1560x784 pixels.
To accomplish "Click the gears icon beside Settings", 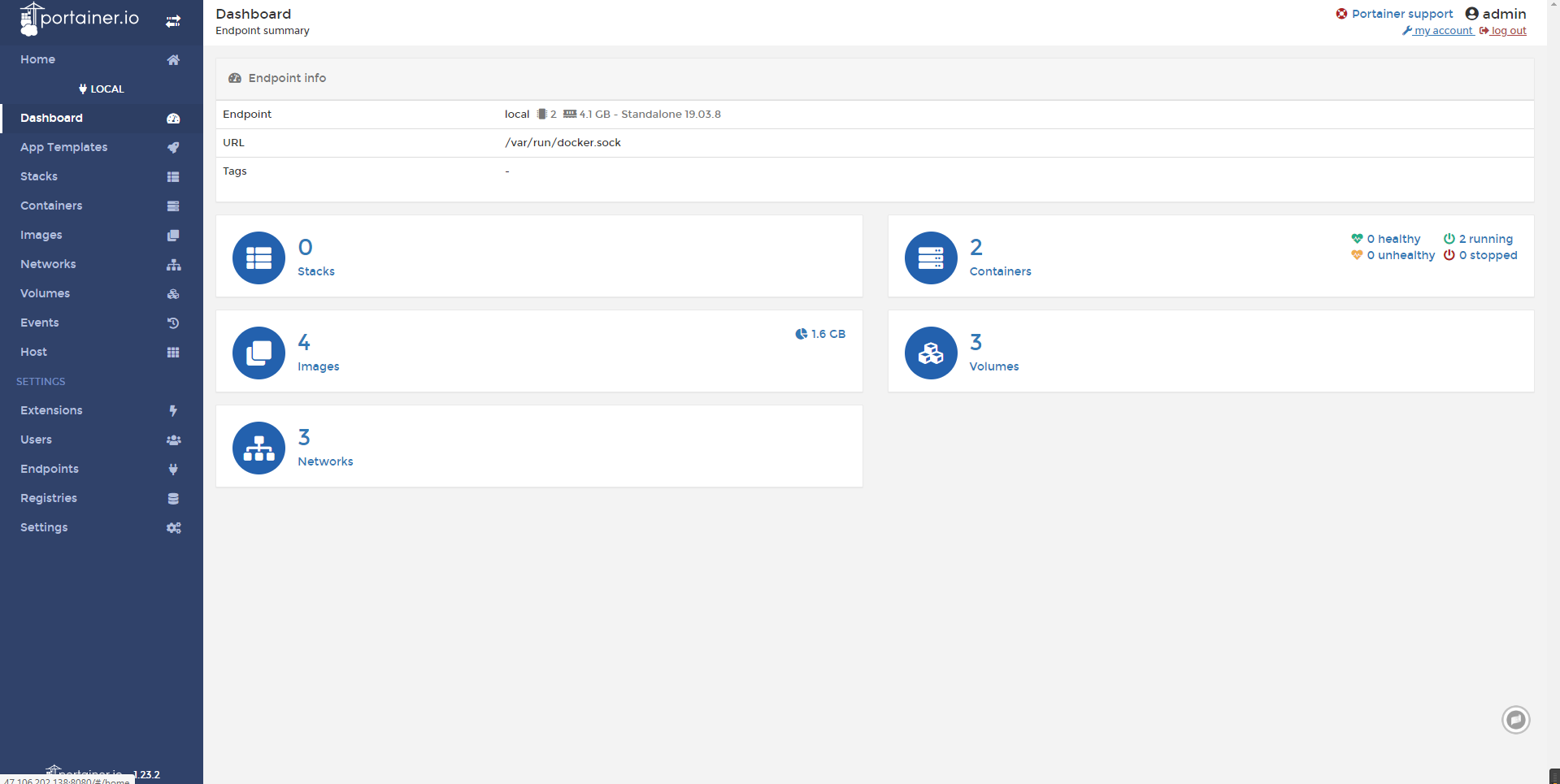I will [173, 527].
